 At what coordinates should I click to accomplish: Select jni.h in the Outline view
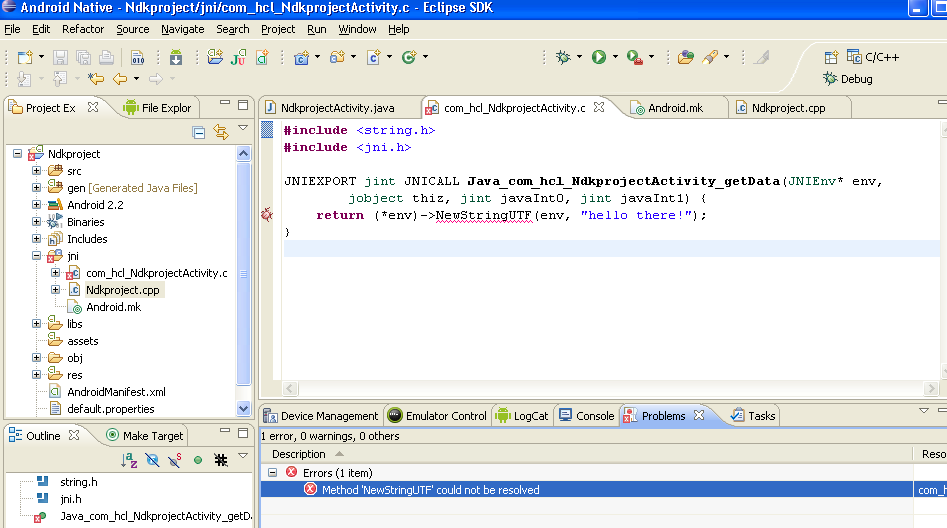(x=71, y=498)
